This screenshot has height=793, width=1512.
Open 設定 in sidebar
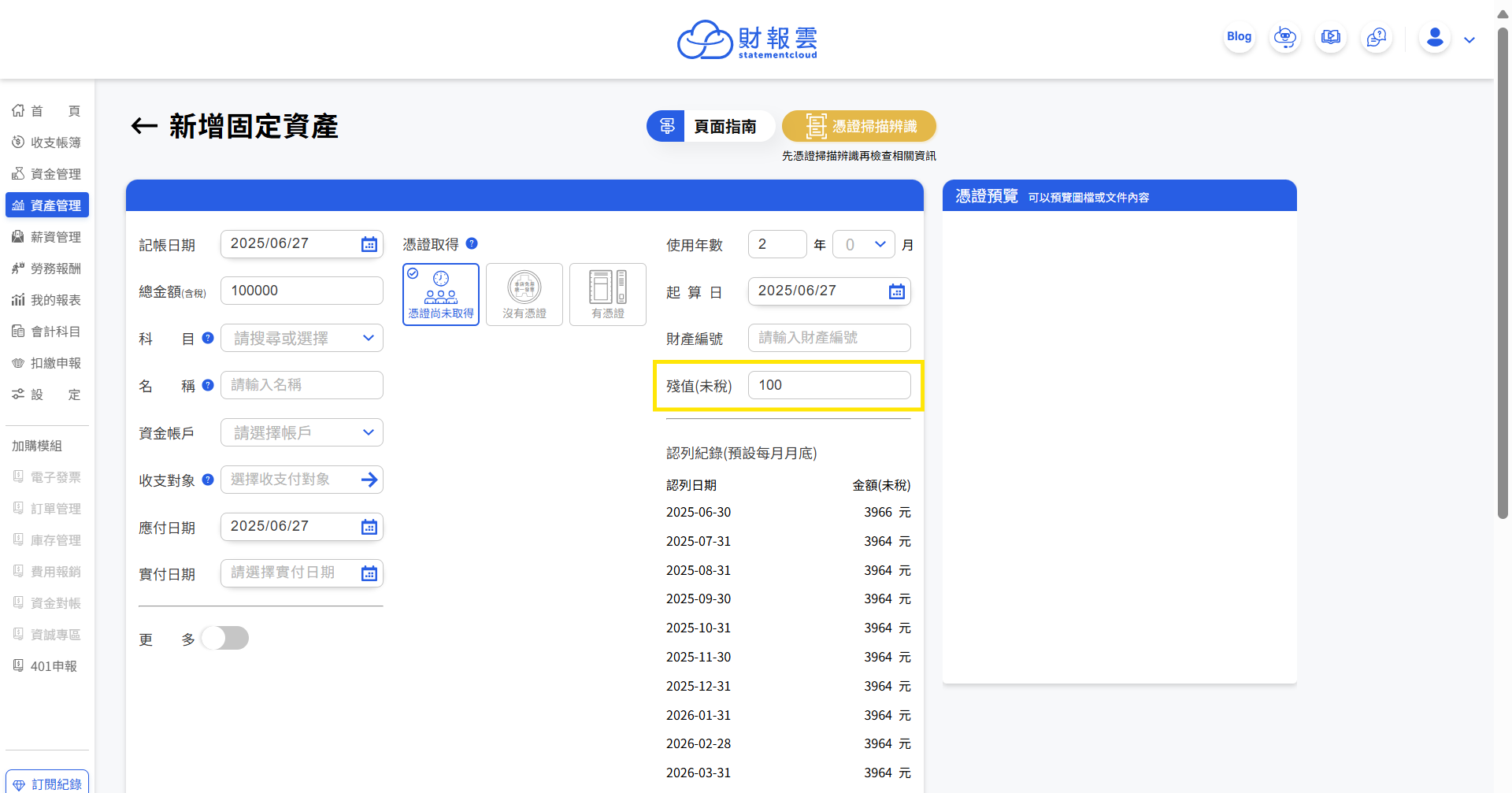pos(47,395)
